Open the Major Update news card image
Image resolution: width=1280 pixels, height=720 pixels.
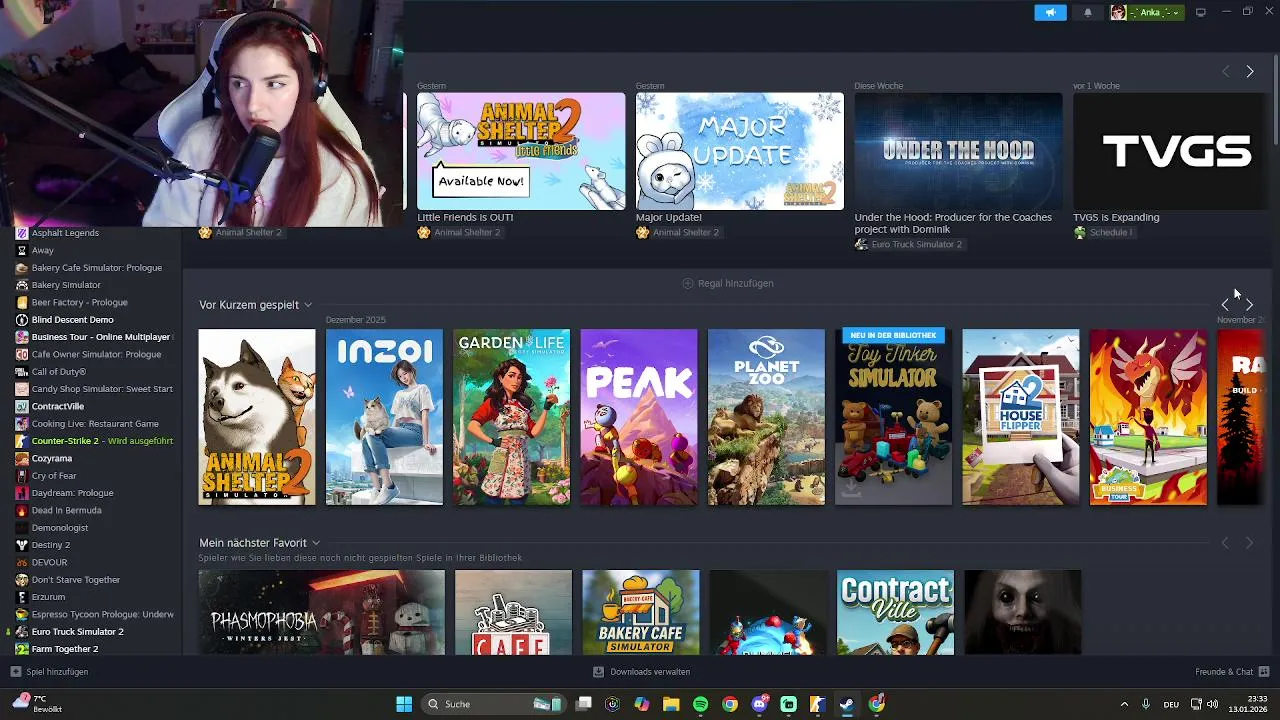(x=740, y=151)
